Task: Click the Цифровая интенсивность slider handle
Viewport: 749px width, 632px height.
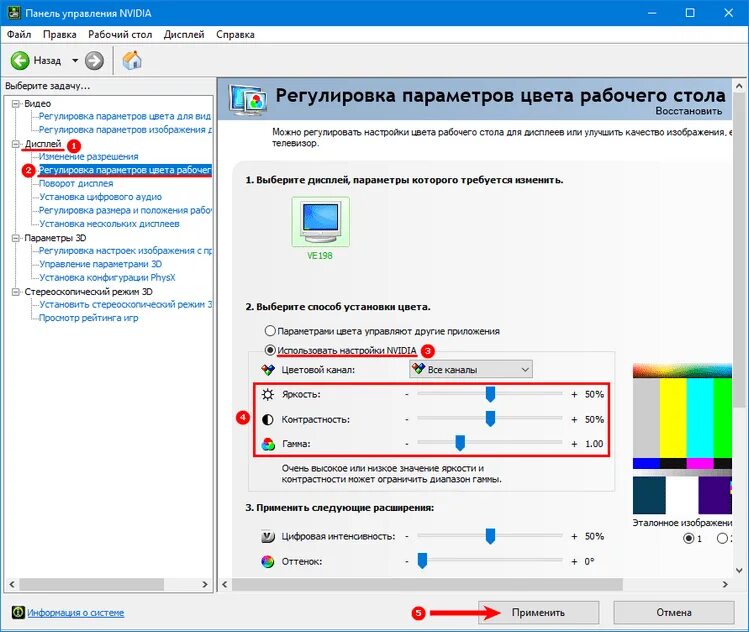Action: click(x=490, y=536)
